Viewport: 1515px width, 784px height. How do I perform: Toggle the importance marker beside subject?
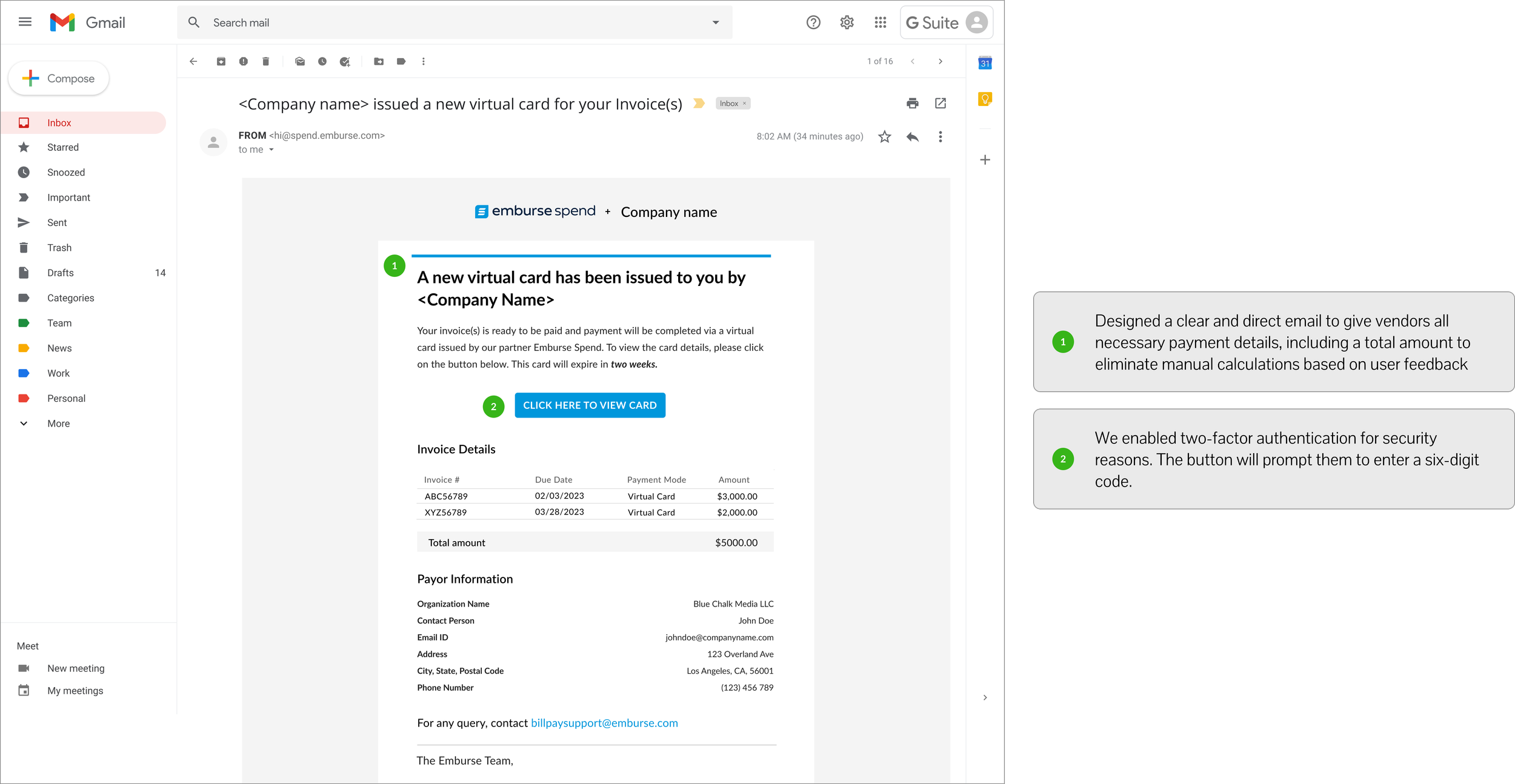point(699,104)
